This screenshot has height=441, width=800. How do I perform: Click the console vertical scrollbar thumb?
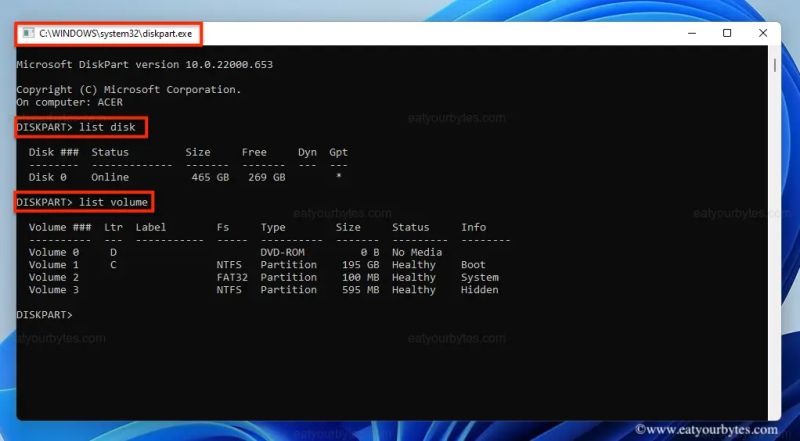[x=774, y=65]
